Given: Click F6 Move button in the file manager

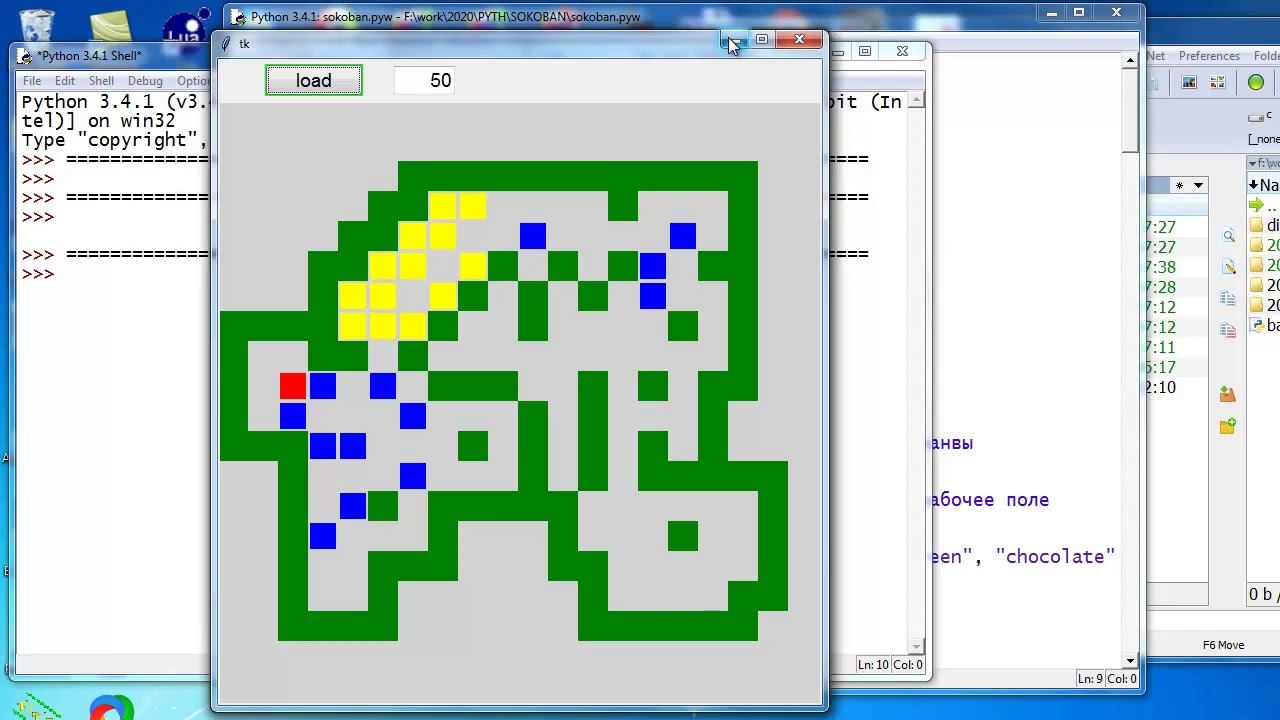Looking at the screenshot, I should 1223,645.
